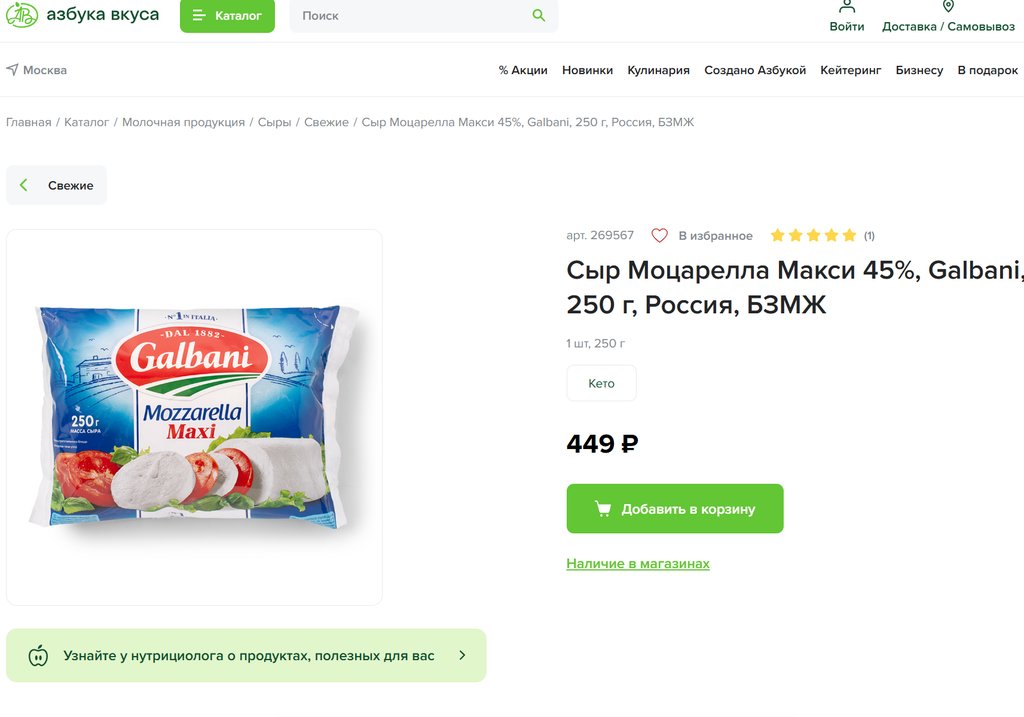Open the Кулинария menu item
1024x717 pixels.
pyautogui.click(x=658, y=70)
